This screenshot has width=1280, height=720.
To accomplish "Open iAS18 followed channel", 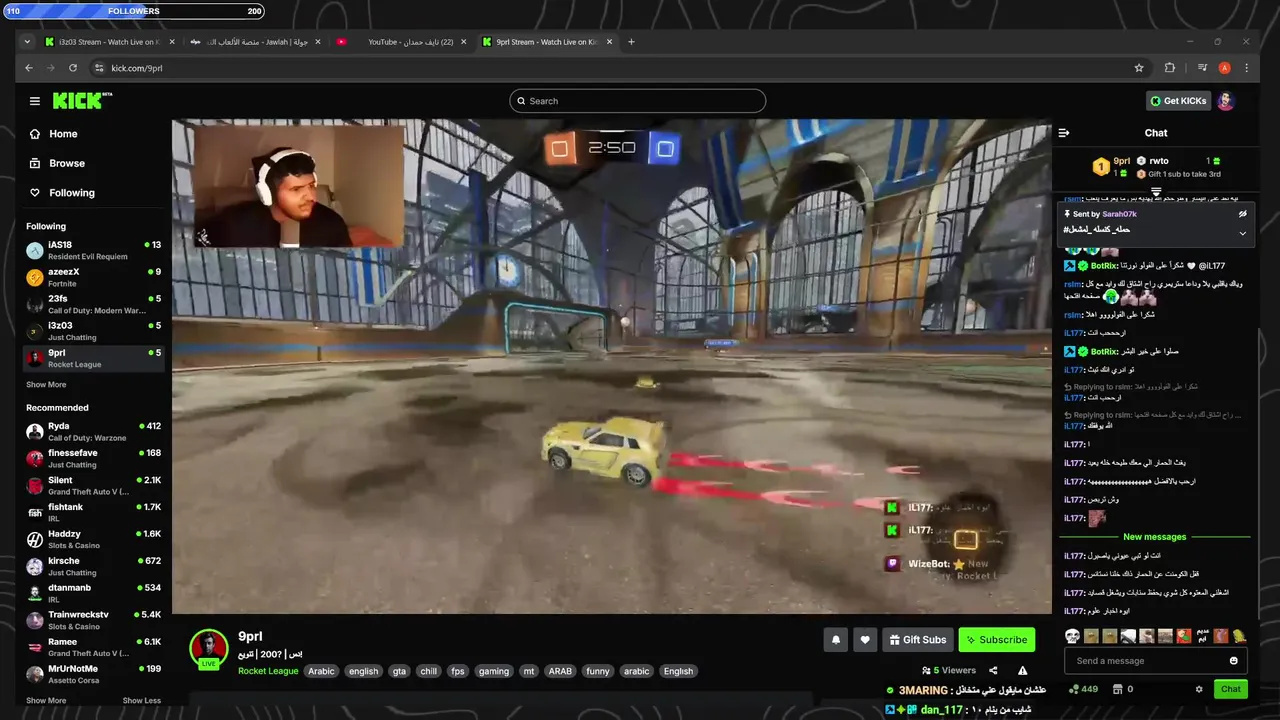I will (94, 250).
